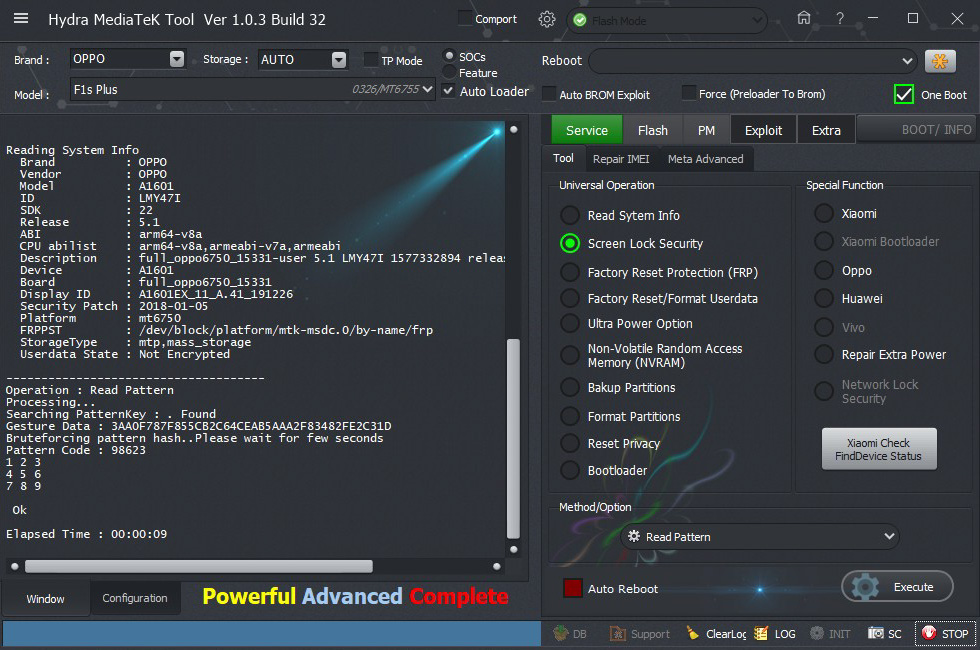Select Xiaomi special function

[x=824, y=213]
